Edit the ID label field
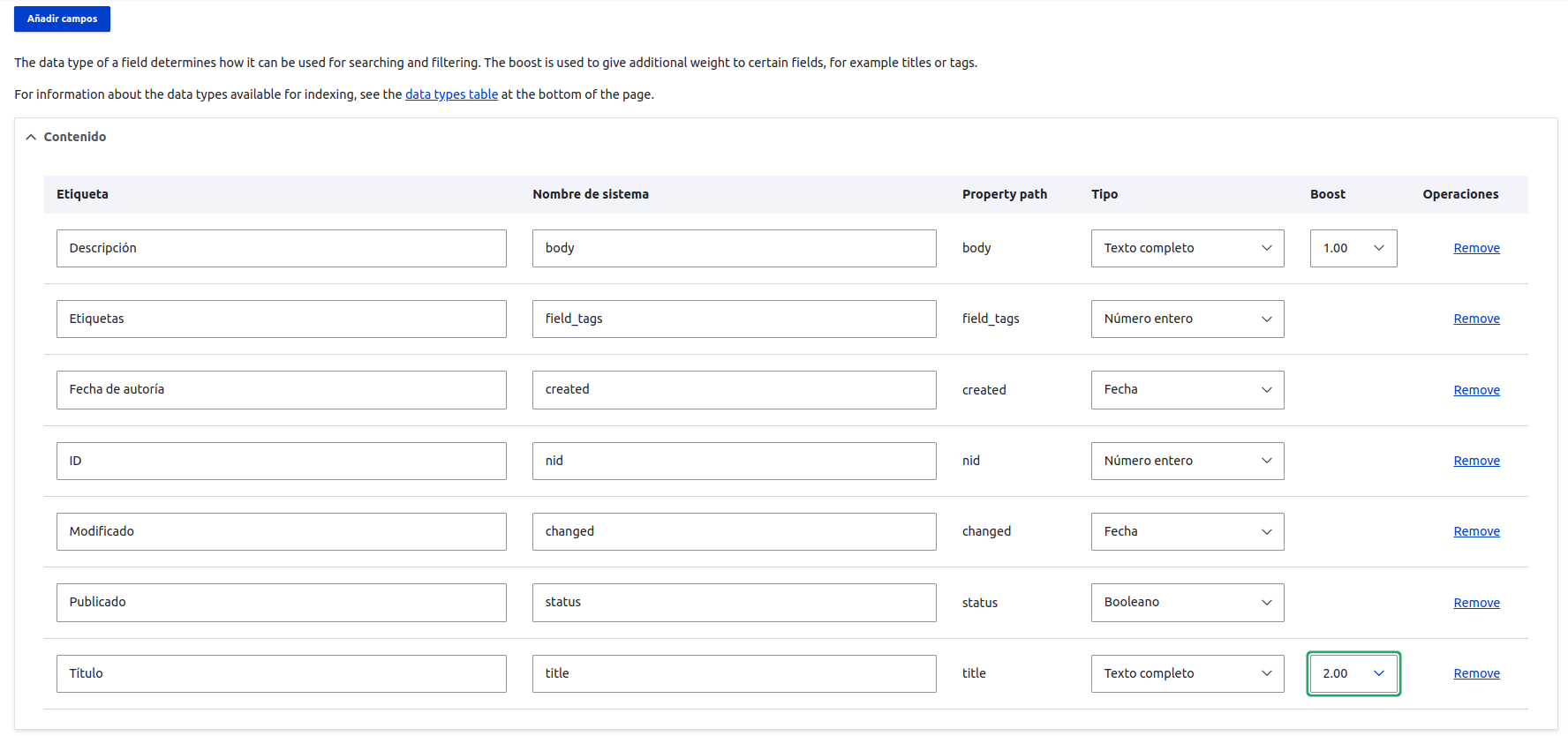This screenshot has width=1568, height=736. coord(282,461)
